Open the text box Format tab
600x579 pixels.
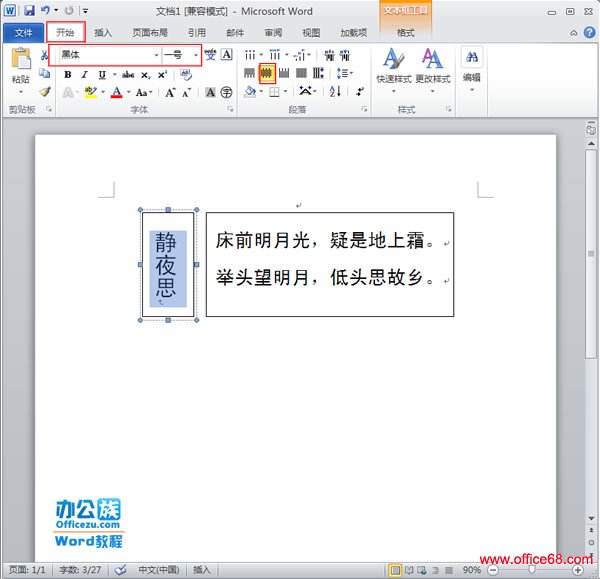(406, 33)
